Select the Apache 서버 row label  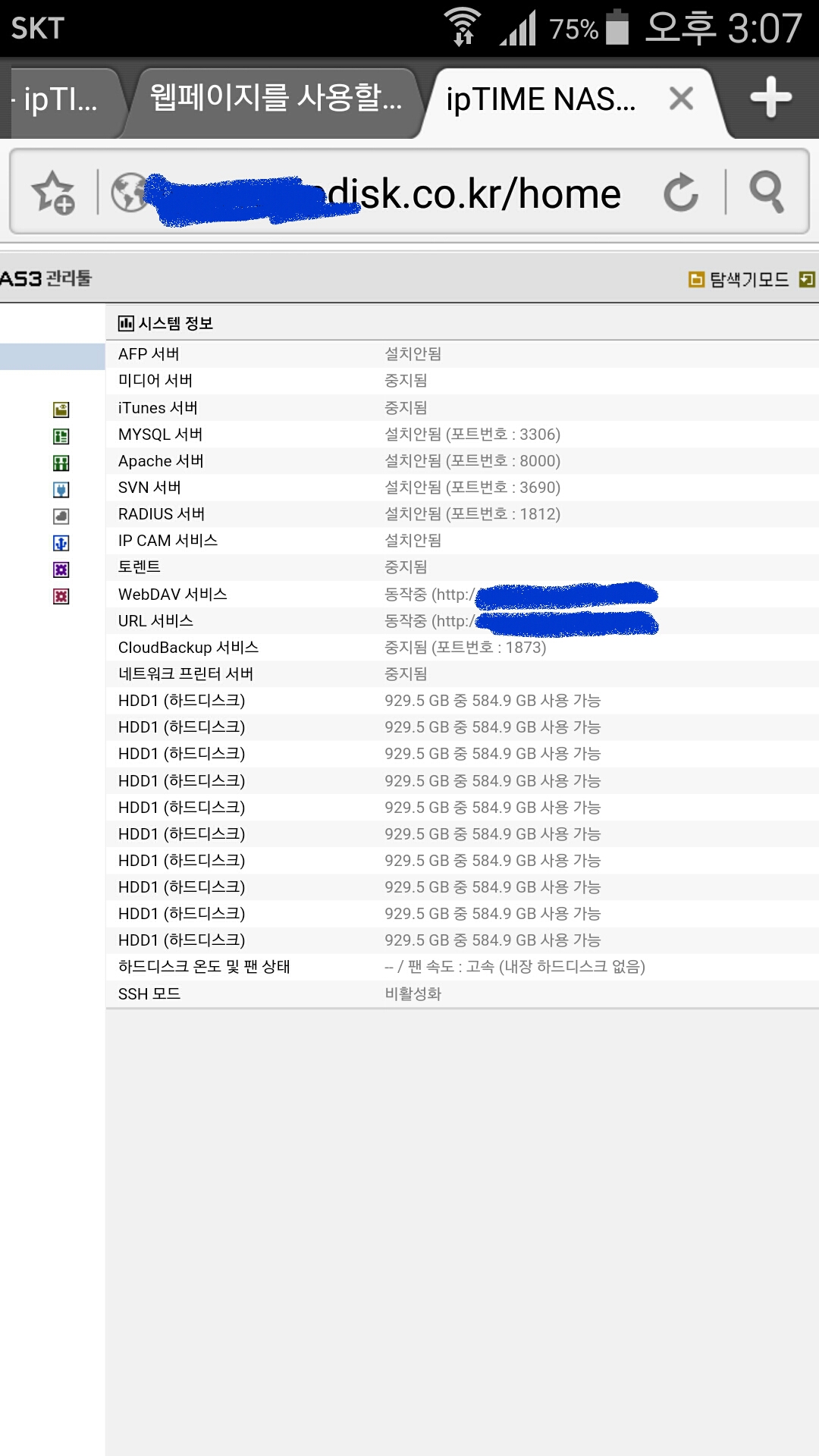pos(161,461)
